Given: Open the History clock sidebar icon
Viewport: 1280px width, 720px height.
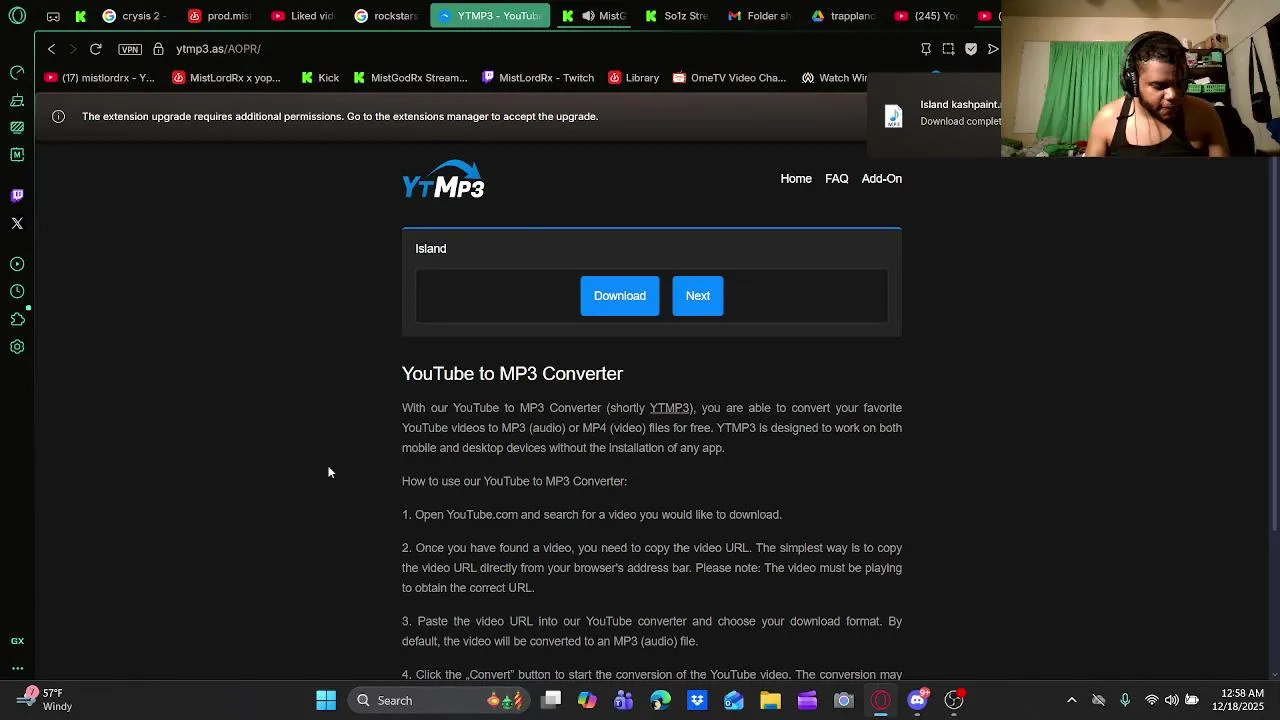Looking at the screenshot, I should click(x=17, y=291).
